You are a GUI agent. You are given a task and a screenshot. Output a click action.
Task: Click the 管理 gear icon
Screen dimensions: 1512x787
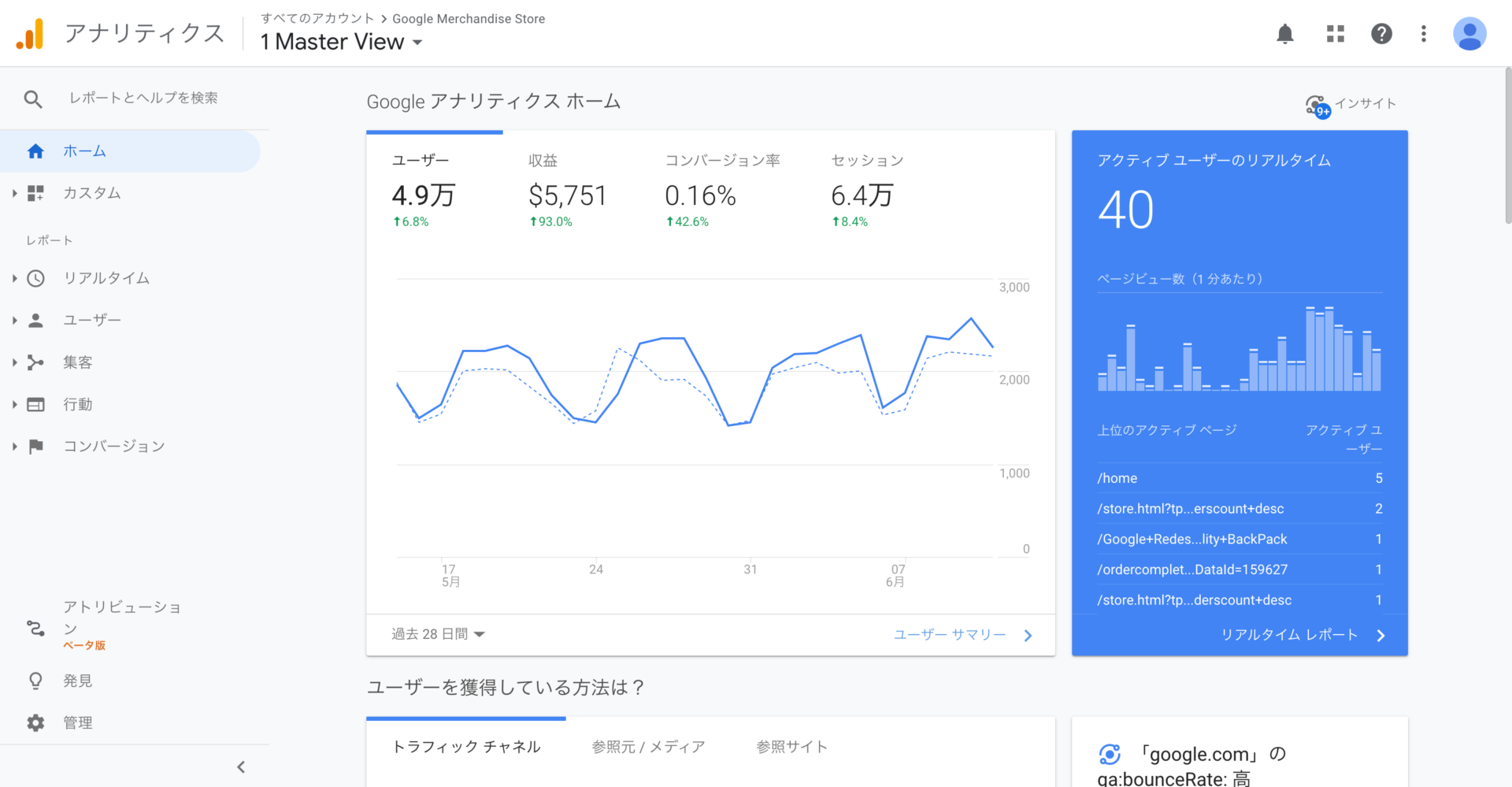point(35,722)
